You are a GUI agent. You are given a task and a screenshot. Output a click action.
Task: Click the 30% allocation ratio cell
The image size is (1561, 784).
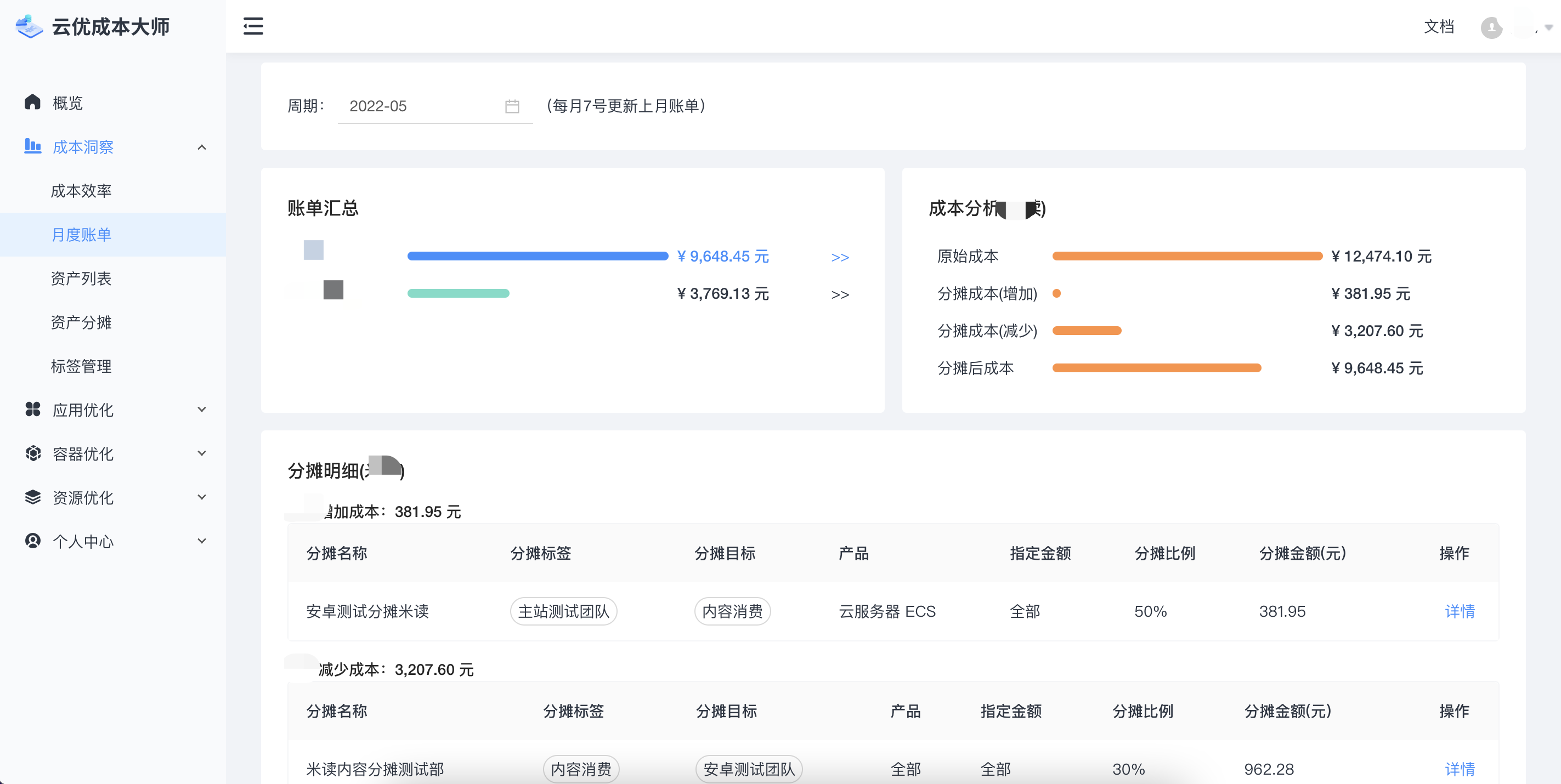1129,769
